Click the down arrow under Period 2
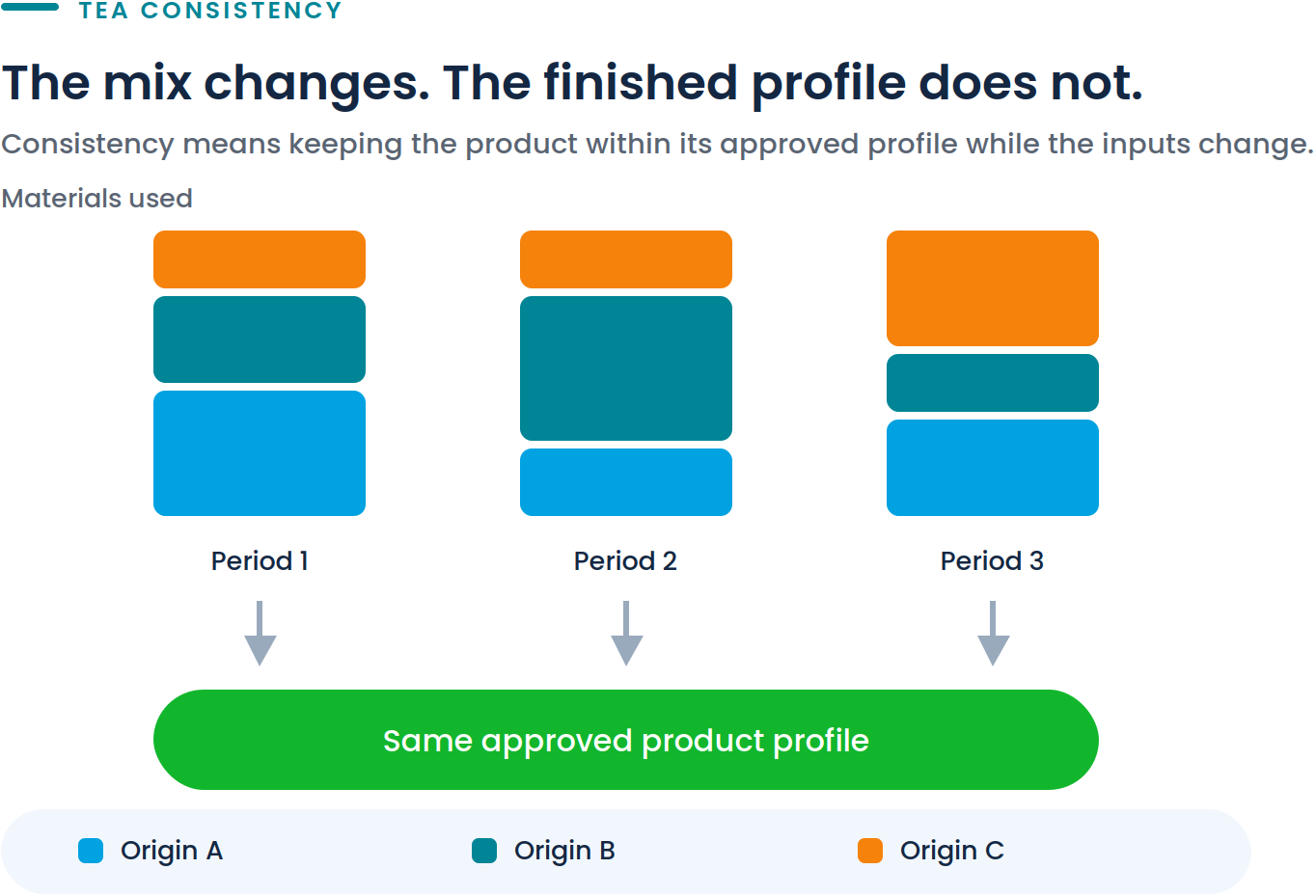 click(626, 634)
